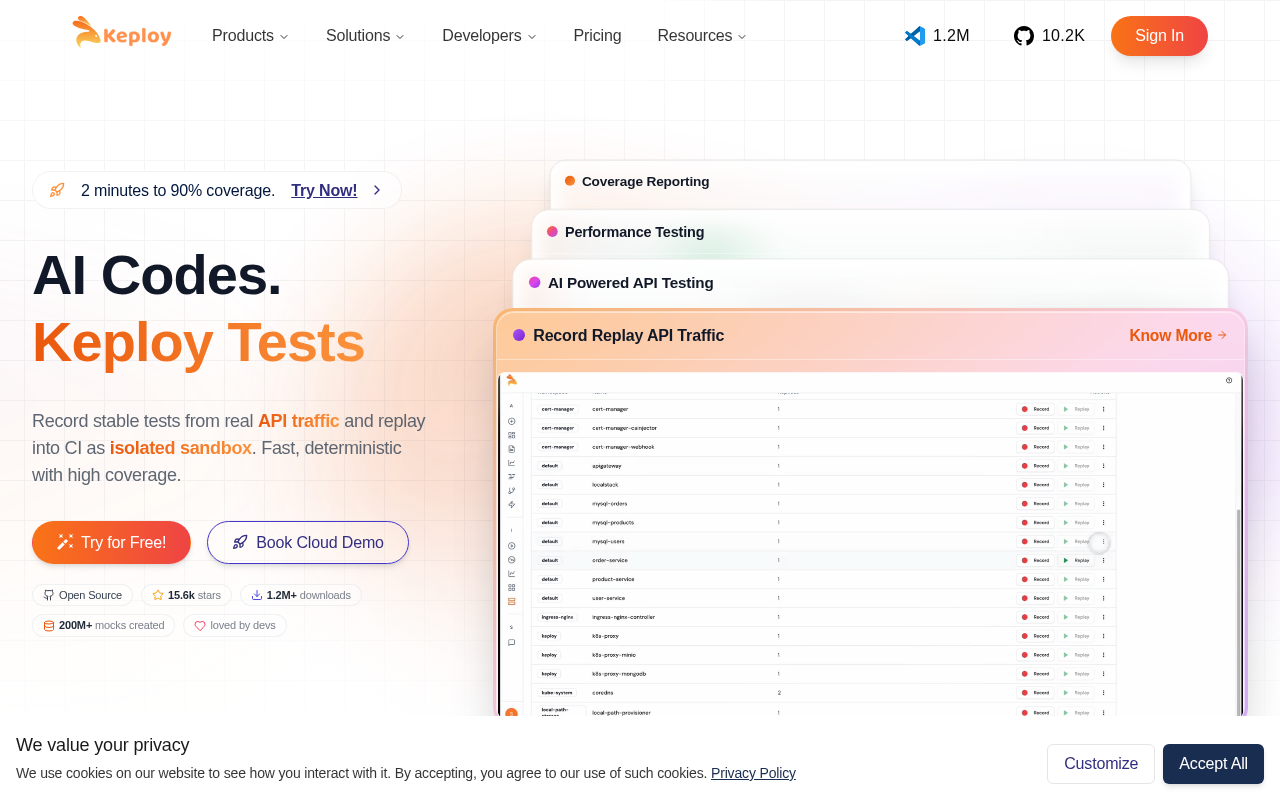Open the Privacy Policy link
This screenshot has height=800, width=1280.
click(753, 773)
